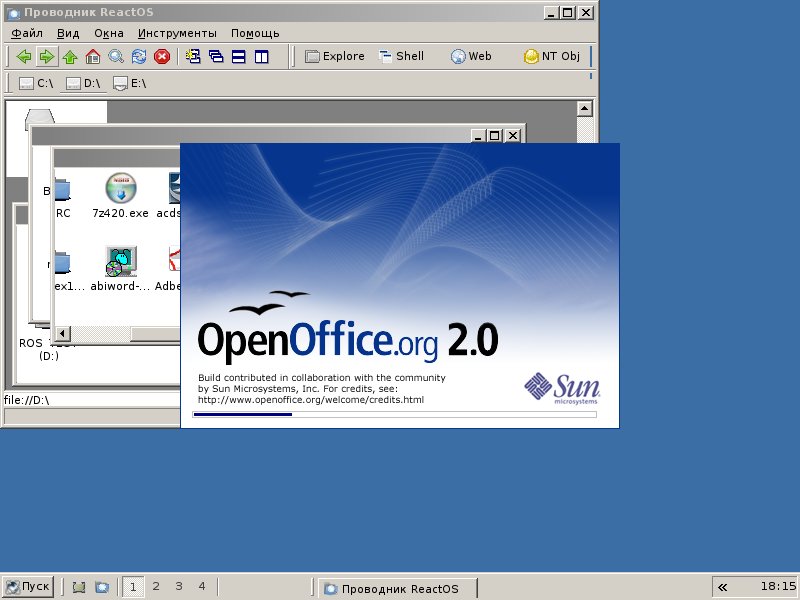Image resolution: width=800 pixels, height=600 pixels.
Task: Switch to virtual desktop 3
Action: coord(179,587)
